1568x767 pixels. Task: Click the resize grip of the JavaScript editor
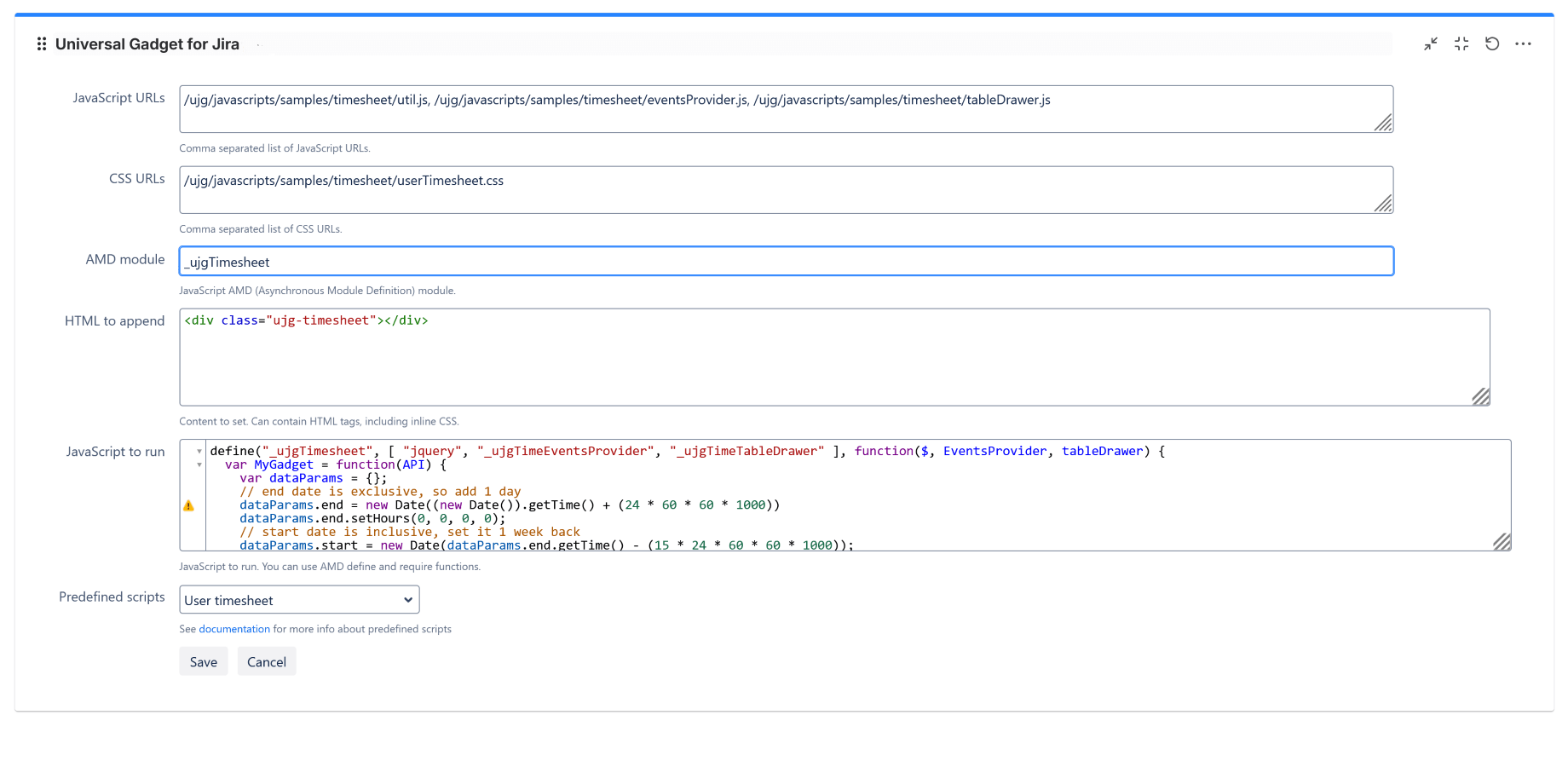tap(1502, 540)
